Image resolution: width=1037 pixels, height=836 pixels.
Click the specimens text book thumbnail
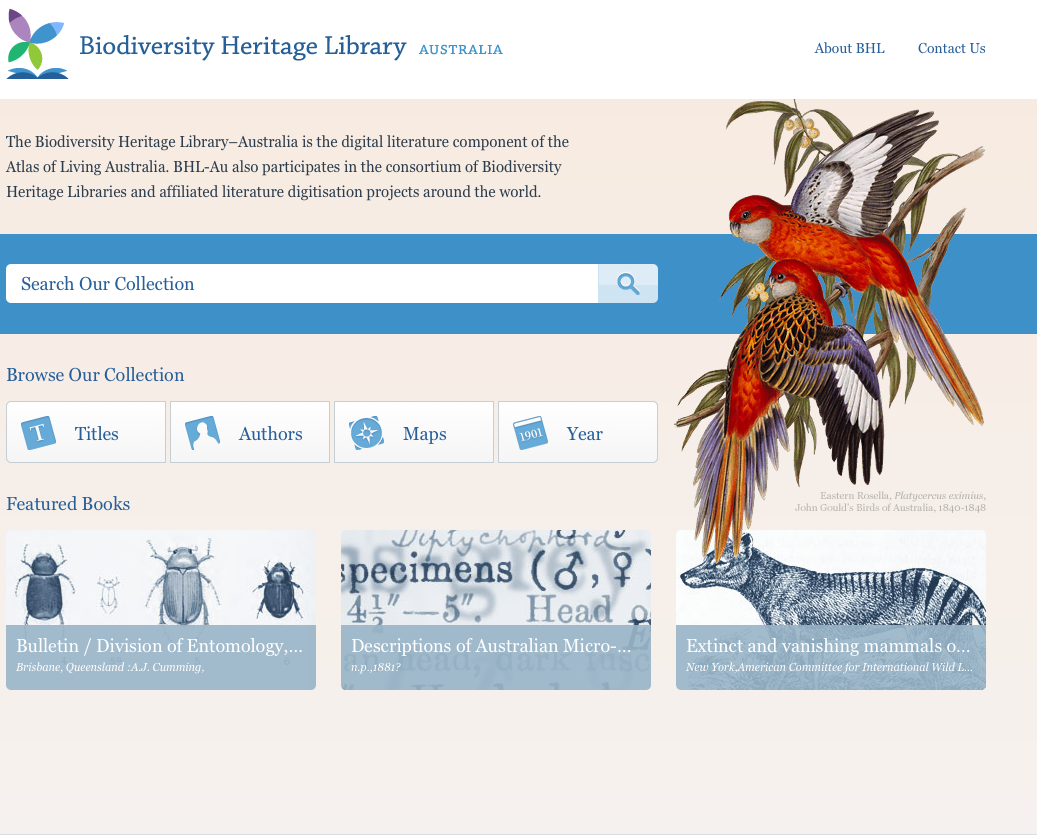click(x=495, y=578)
